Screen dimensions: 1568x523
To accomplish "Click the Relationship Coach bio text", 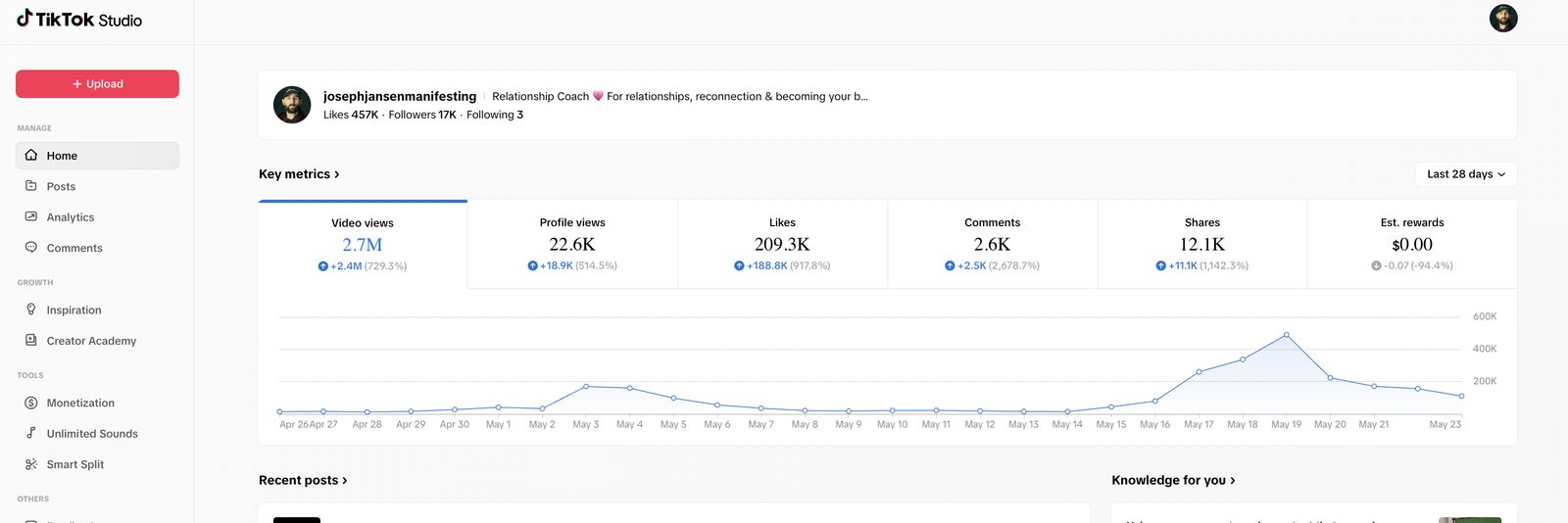I will pos(680,96).
